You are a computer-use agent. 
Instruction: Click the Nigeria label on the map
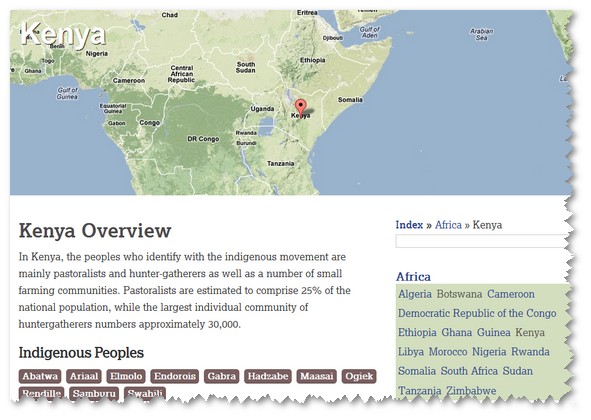point(96,54)
